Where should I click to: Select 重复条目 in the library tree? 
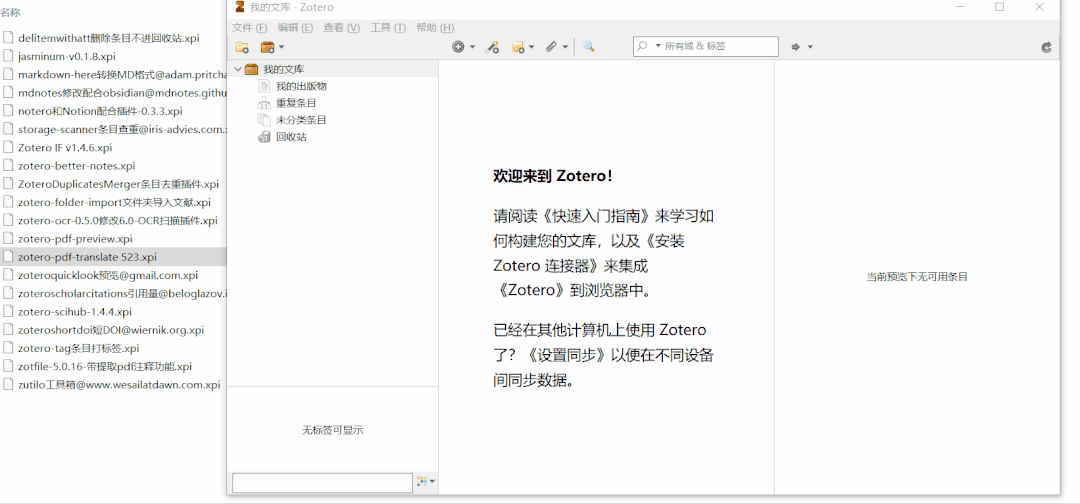coord(296,103)
